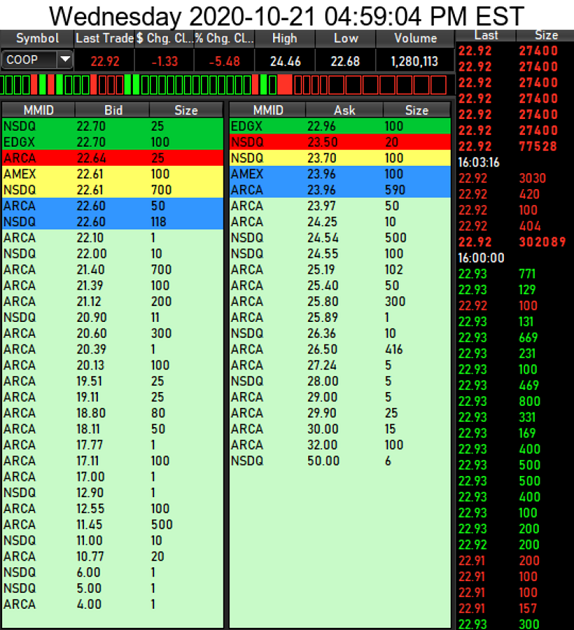Select the ARCA bid at 19.51
574x630 pixels.
click(x=112, y=381)
